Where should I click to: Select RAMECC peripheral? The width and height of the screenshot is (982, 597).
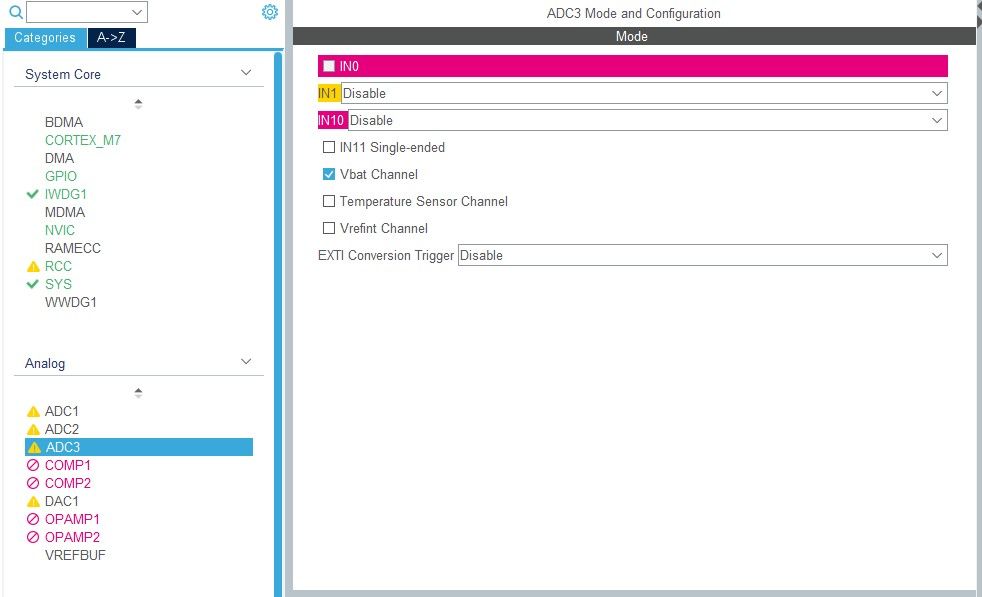(73, 249)
